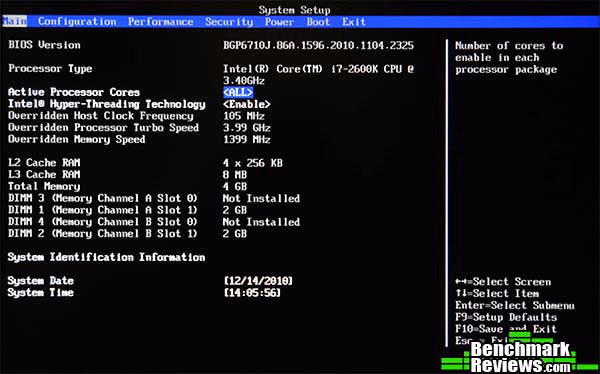
Task: Click the Select Screen key hint
Action: pos(503,282)
